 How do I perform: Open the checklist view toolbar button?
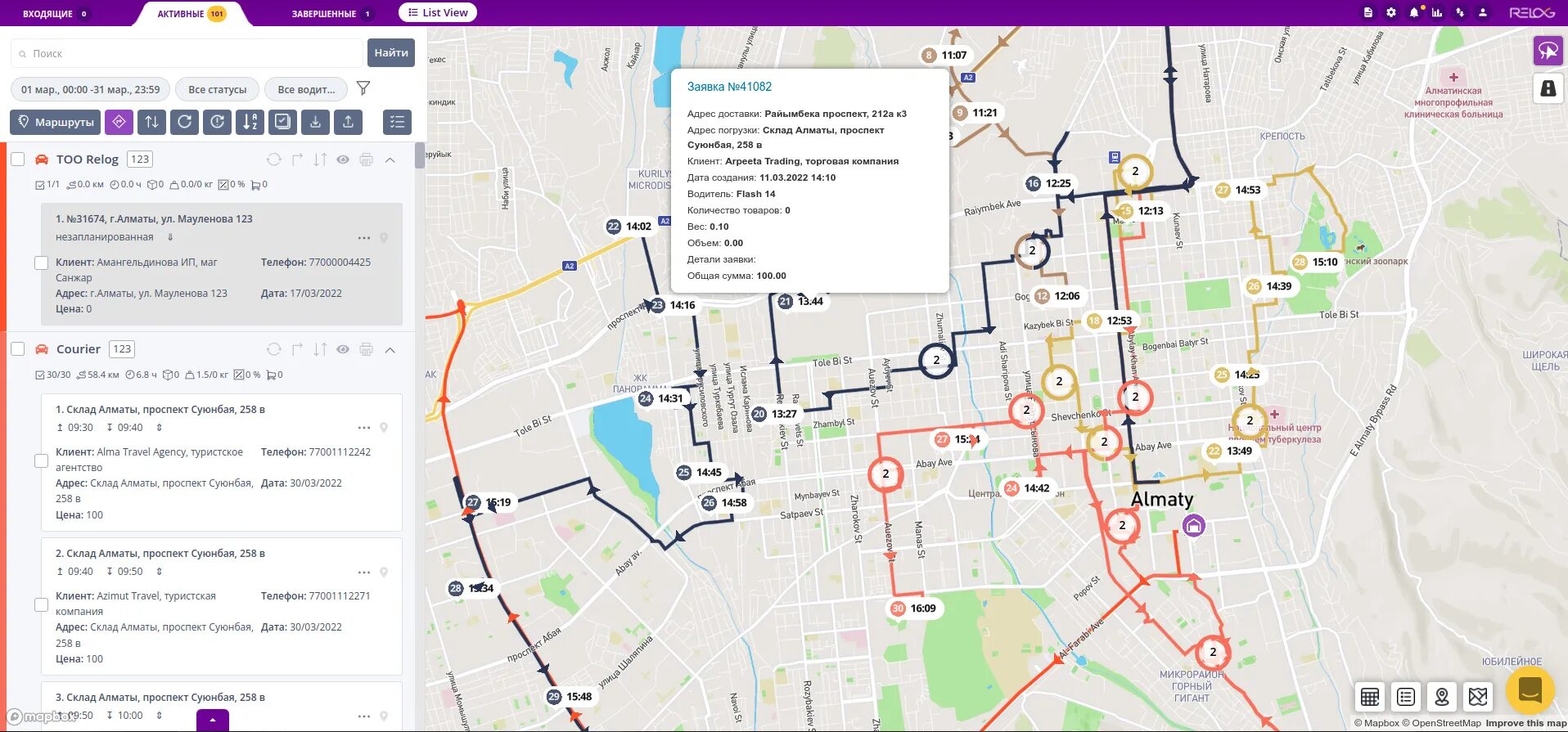(397, 122)
